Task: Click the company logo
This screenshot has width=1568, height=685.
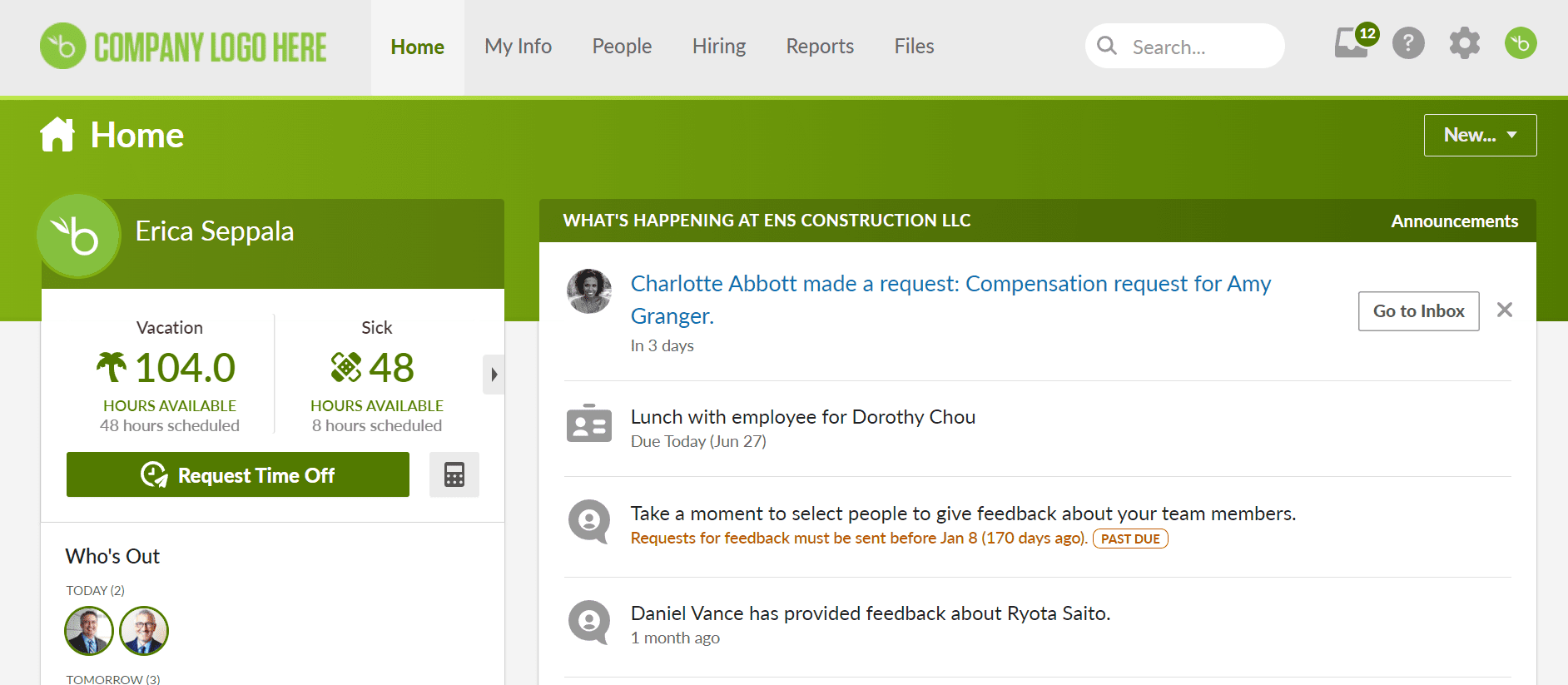Action: [184, 47]
